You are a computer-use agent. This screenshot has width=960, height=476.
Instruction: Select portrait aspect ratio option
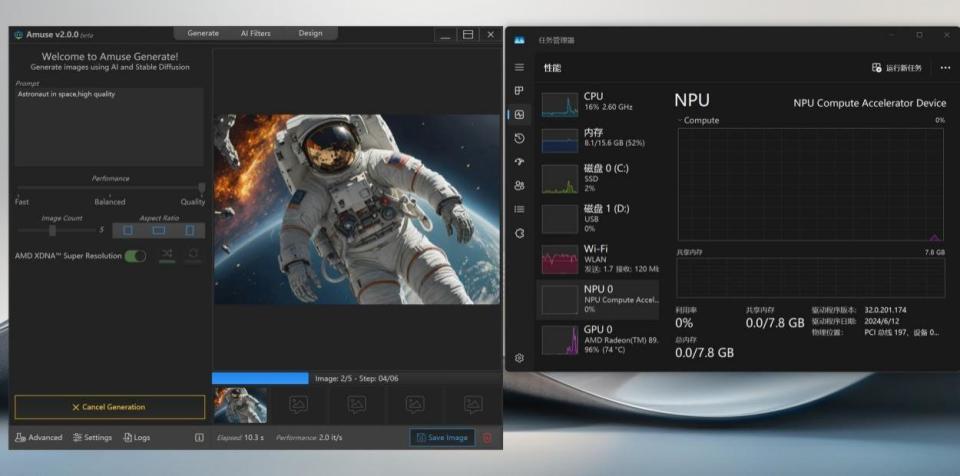pyautogui.click(x=189, y=231)
